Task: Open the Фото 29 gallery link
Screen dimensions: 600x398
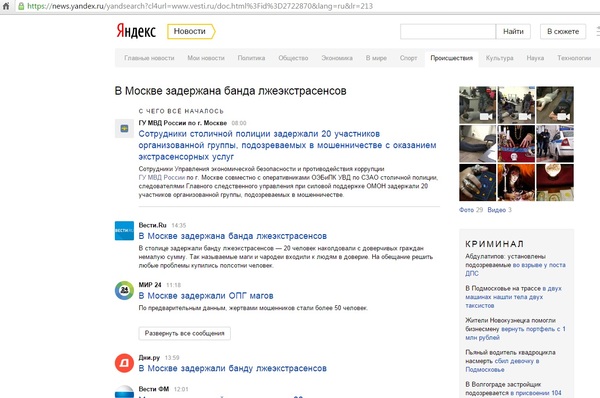Action: pos(471,210)
